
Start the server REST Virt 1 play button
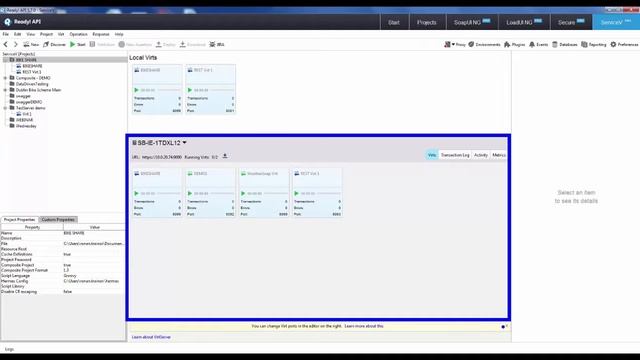point(296,193)
